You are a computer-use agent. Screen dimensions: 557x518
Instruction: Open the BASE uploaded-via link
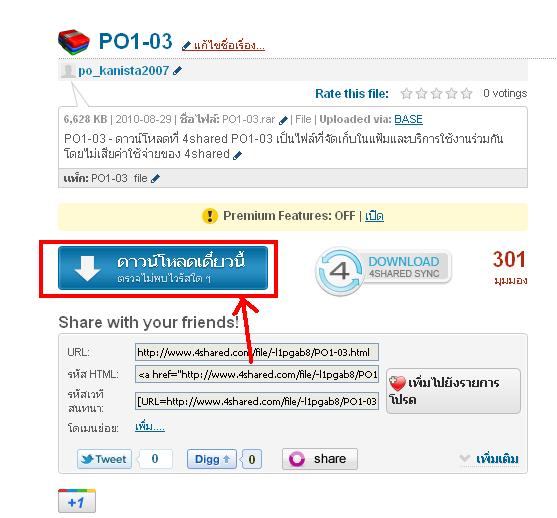[x=409, y=119]
